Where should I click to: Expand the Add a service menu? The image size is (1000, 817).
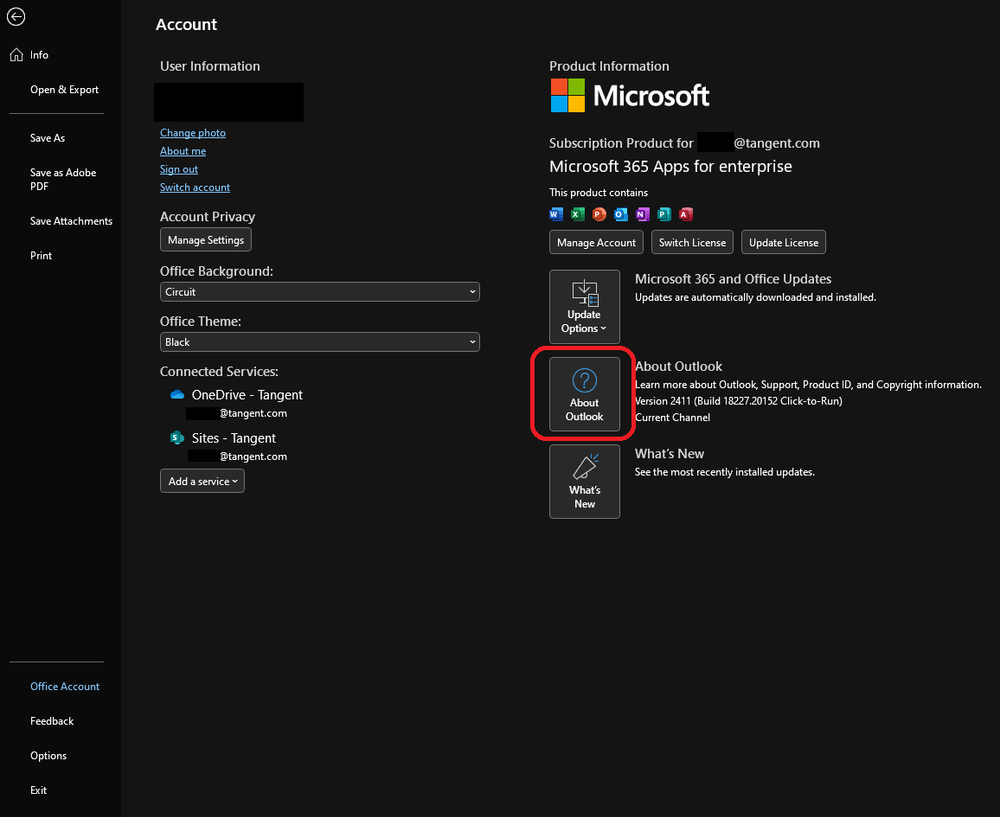tap(202, 482)
